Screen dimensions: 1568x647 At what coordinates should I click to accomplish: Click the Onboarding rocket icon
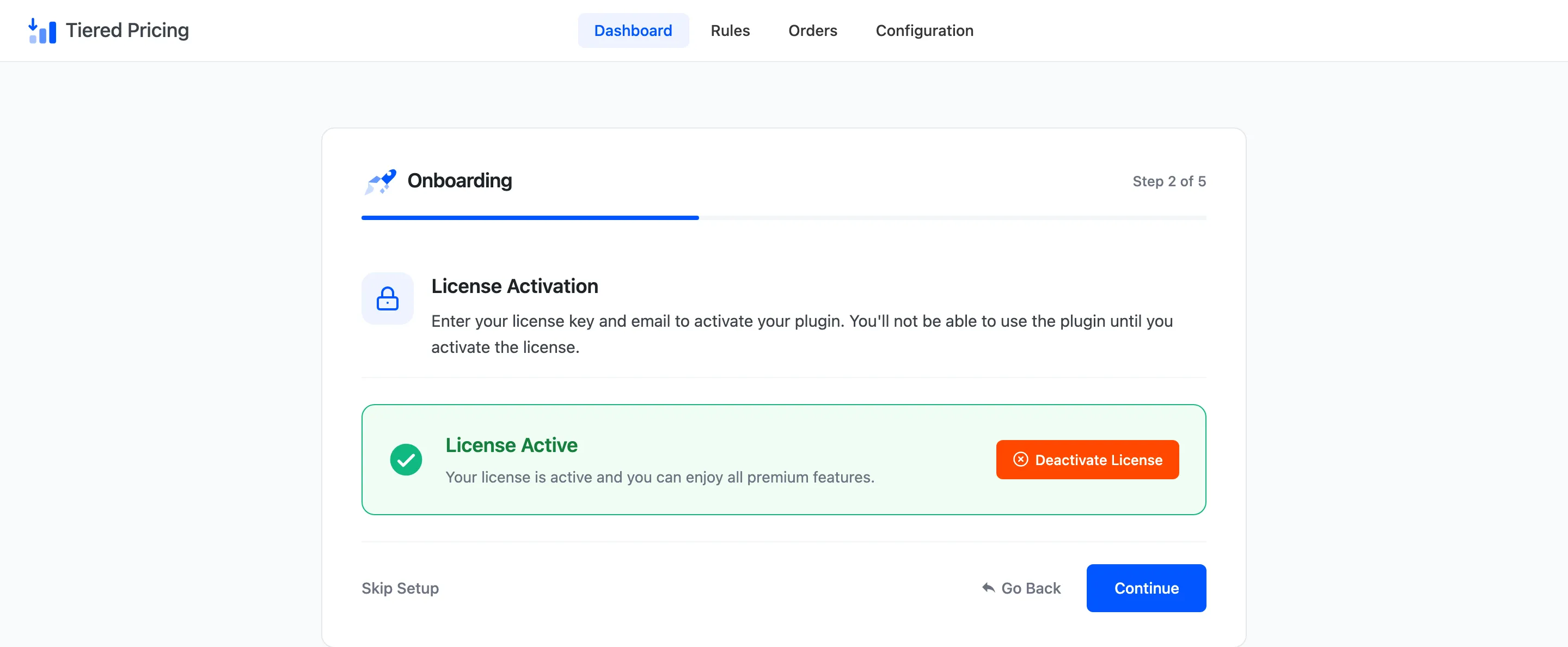point(380,181)
